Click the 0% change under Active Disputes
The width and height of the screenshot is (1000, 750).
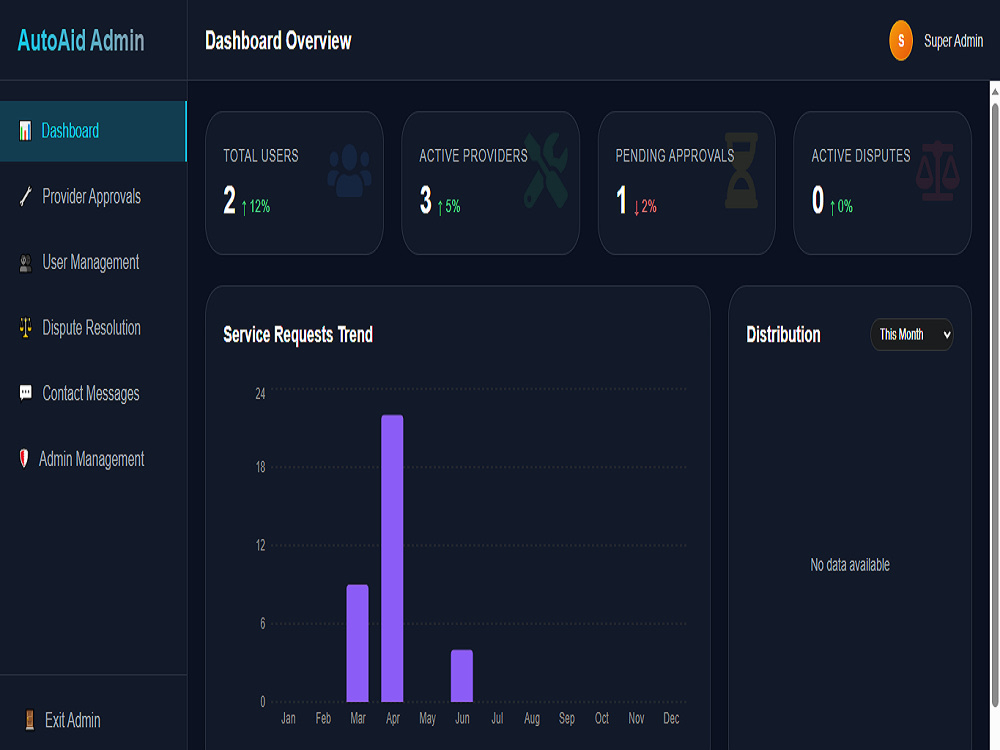click(841, 206)
